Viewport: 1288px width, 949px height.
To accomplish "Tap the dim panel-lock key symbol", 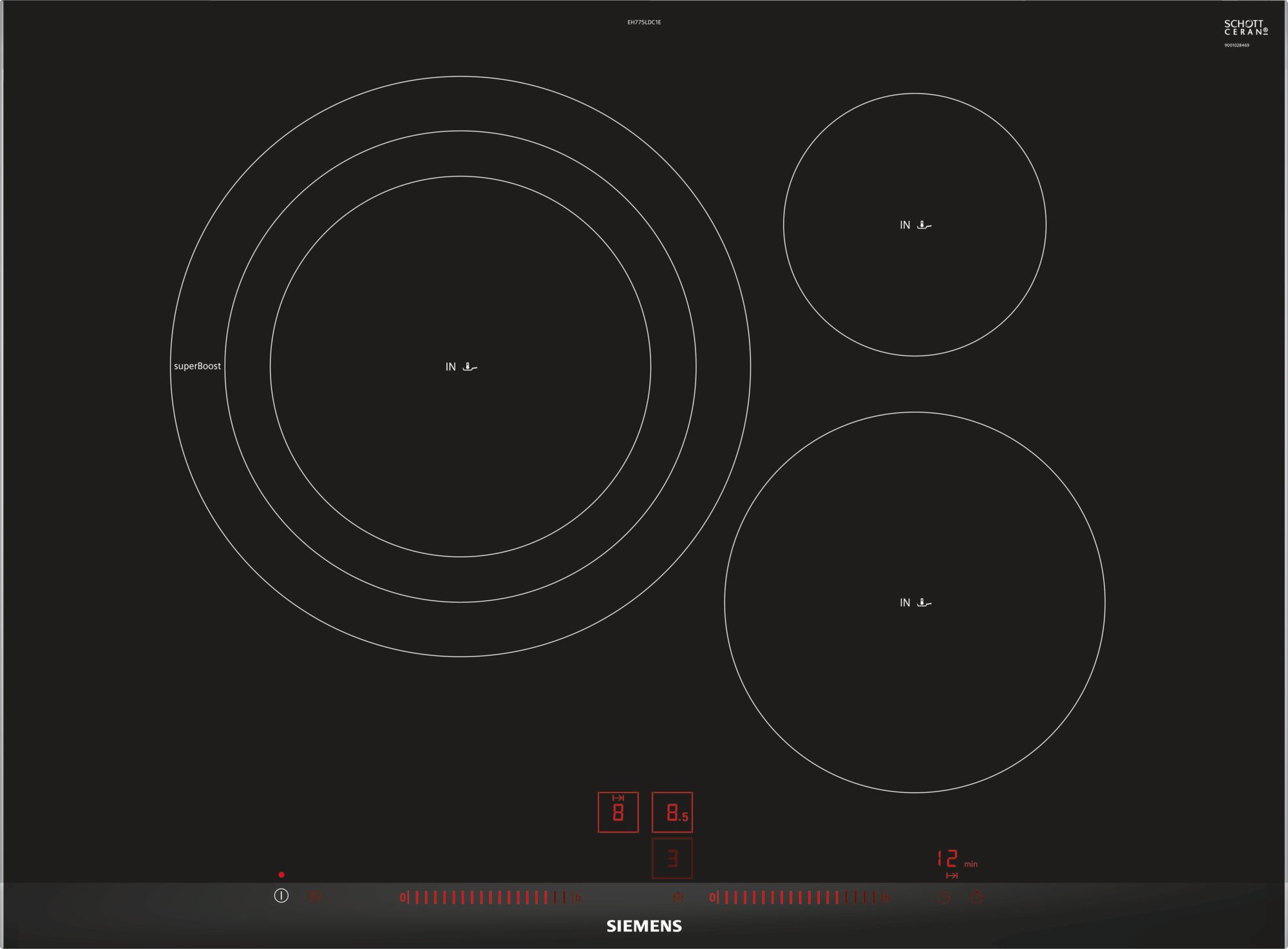I will 314,896.
